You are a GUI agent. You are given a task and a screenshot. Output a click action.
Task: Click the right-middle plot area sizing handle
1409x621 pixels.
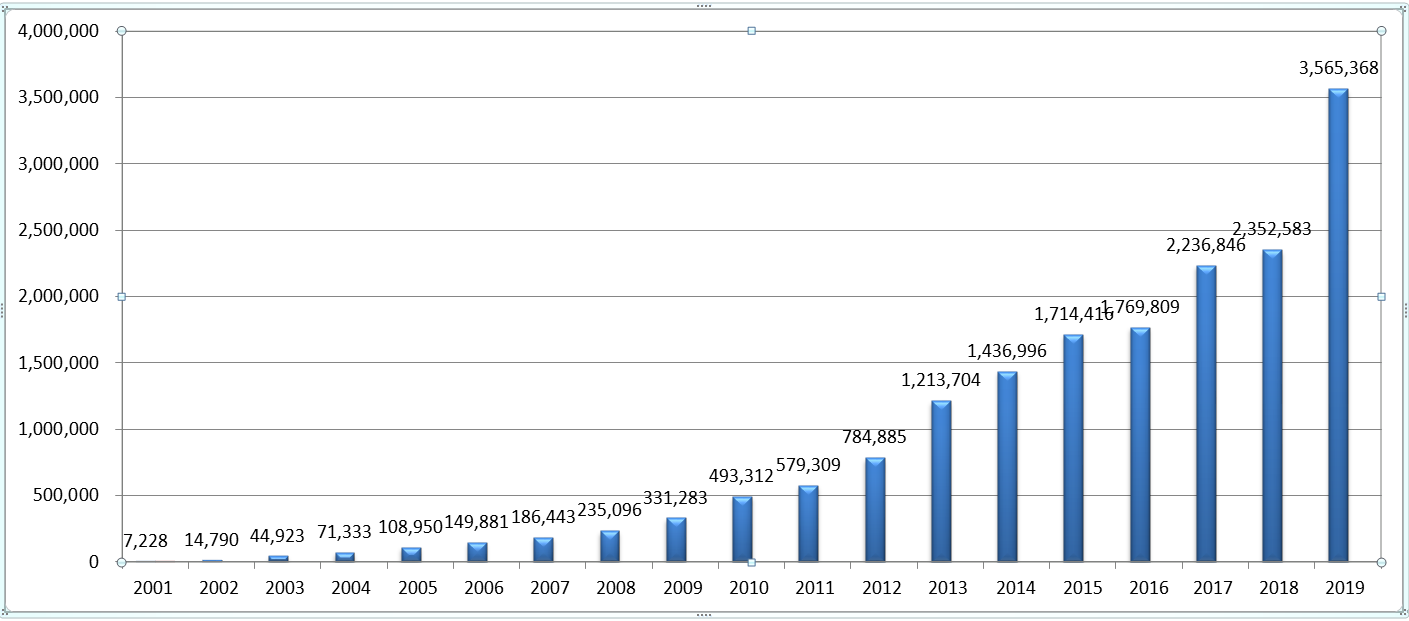point(1381,297)
